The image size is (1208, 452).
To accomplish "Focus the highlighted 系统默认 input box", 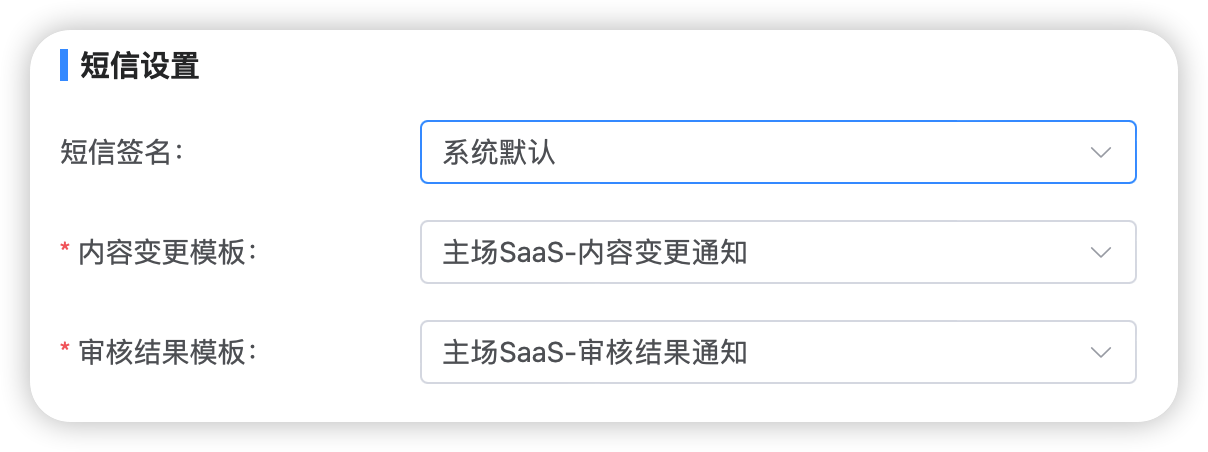I will coord(778,152).
